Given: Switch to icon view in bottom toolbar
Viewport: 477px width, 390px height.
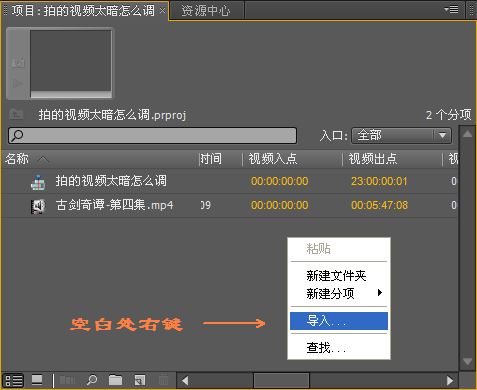Looking at the screenshot, I should [x=37, y=380].
